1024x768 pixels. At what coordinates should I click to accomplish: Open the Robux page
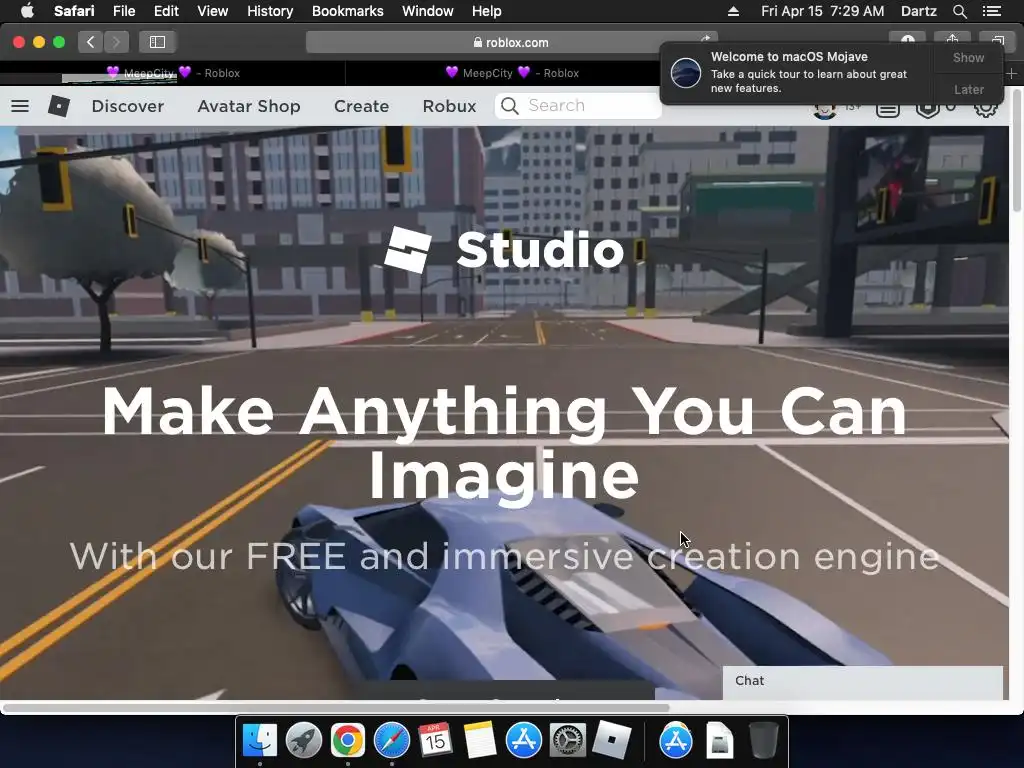pyautogui.click(x=449, y=106)
